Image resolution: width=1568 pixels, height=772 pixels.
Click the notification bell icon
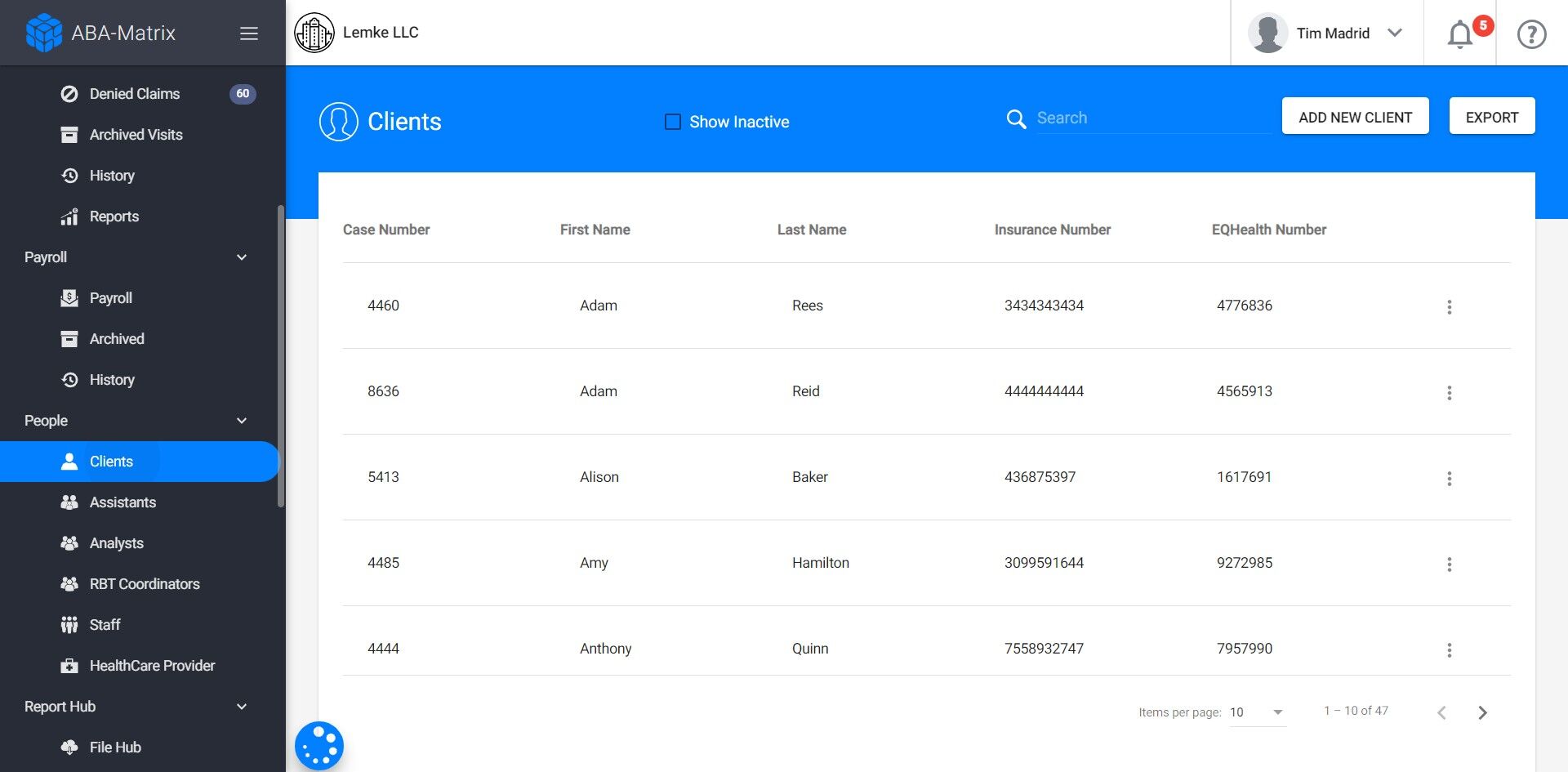(1460, 34)
